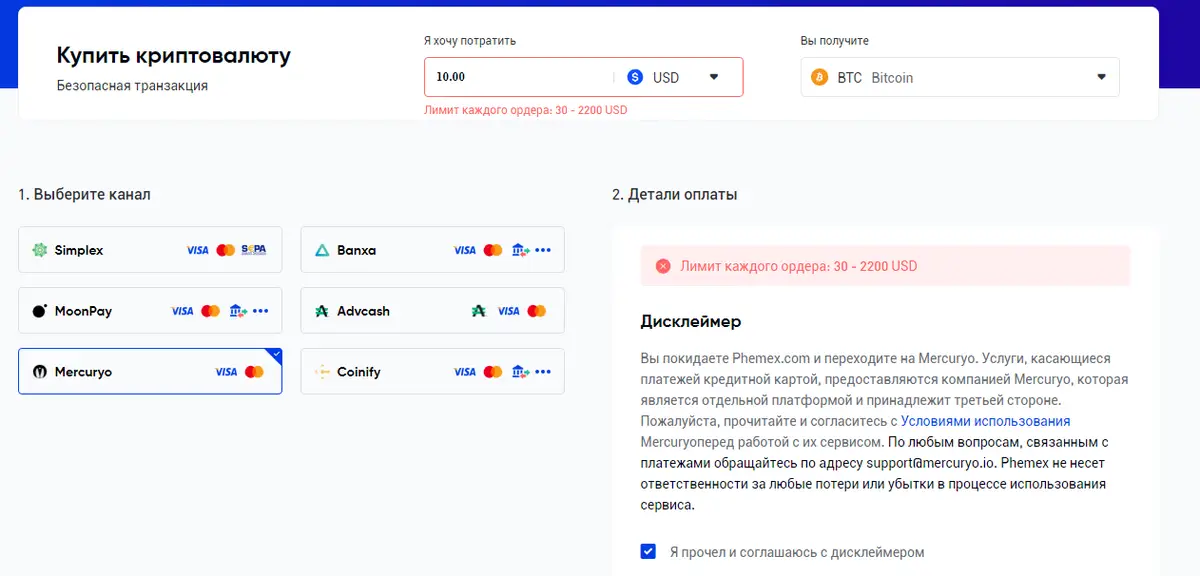
Task: Click the Banxa triangle logo icon
Action: 322,250
